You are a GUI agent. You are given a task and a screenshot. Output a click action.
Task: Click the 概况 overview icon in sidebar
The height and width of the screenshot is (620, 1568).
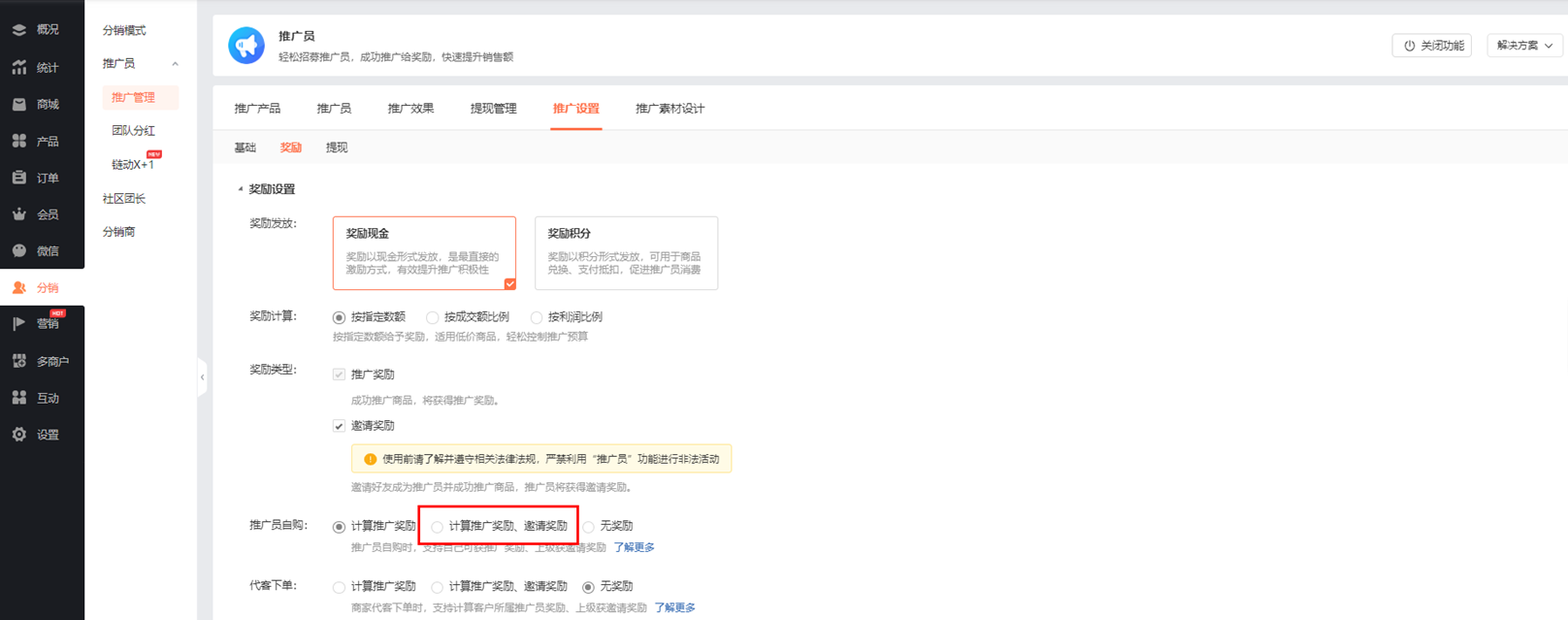[x=19, y=30]
